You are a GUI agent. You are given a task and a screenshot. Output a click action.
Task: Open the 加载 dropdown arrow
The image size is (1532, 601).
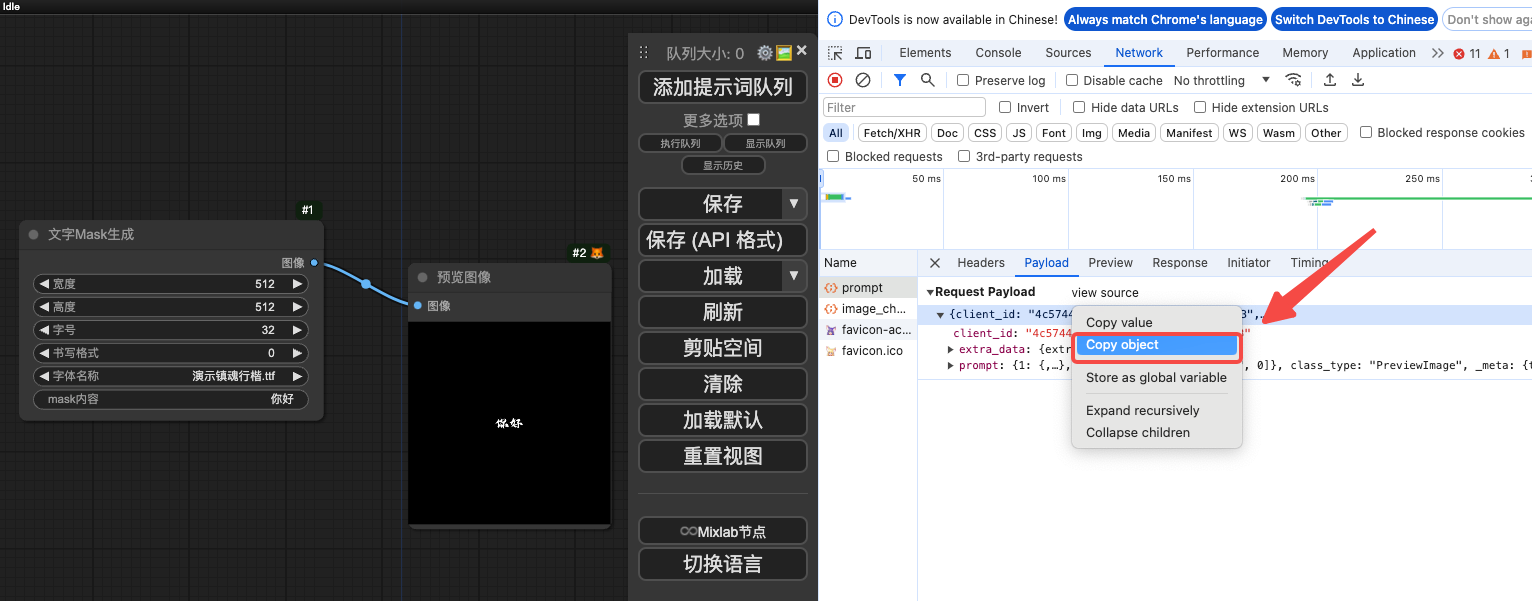click(x=794, y=275)
